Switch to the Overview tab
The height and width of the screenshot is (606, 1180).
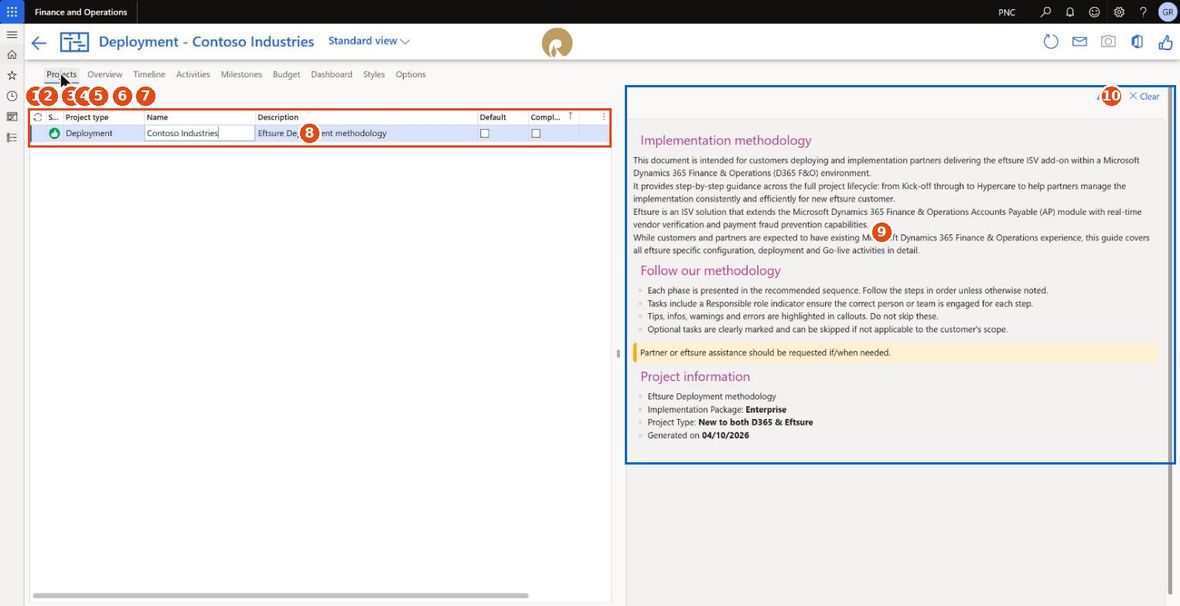(x=105, y=75)
